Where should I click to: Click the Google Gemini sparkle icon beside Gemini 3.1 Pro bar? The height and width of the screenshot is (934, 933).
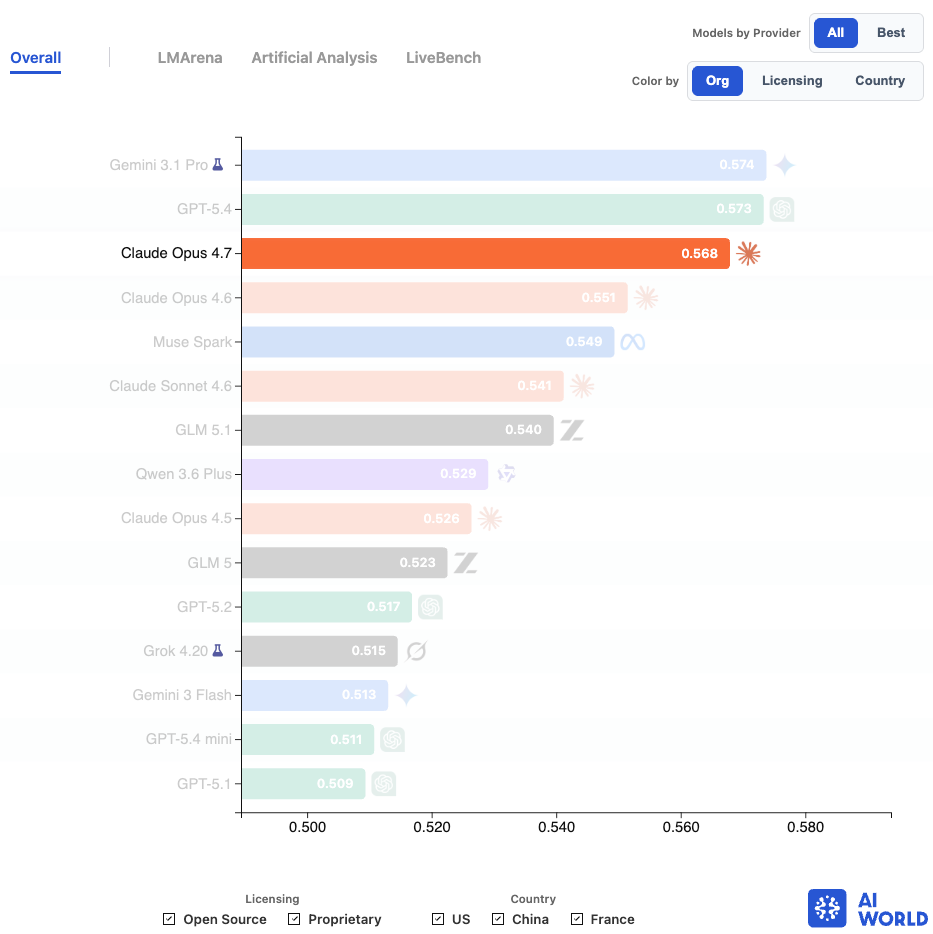tap(785, 165)
